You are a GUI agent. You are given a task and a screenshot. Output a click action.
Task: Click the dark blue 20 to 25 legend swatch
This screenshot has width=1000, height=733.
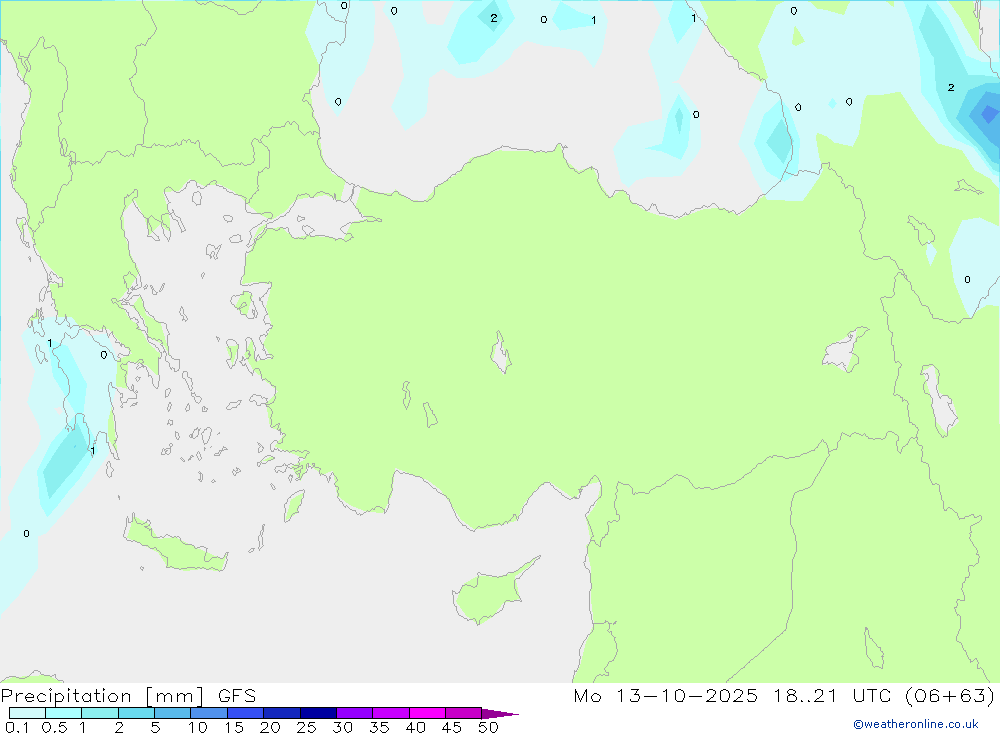[x=281, y=713]
